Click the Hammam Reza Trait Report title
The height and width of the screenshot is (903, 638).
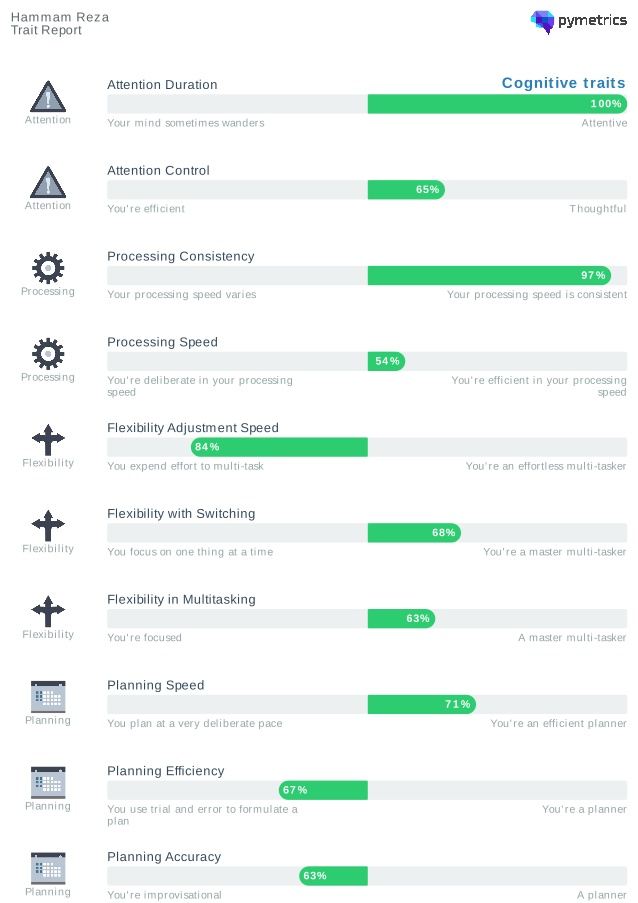tap(60, 24)
